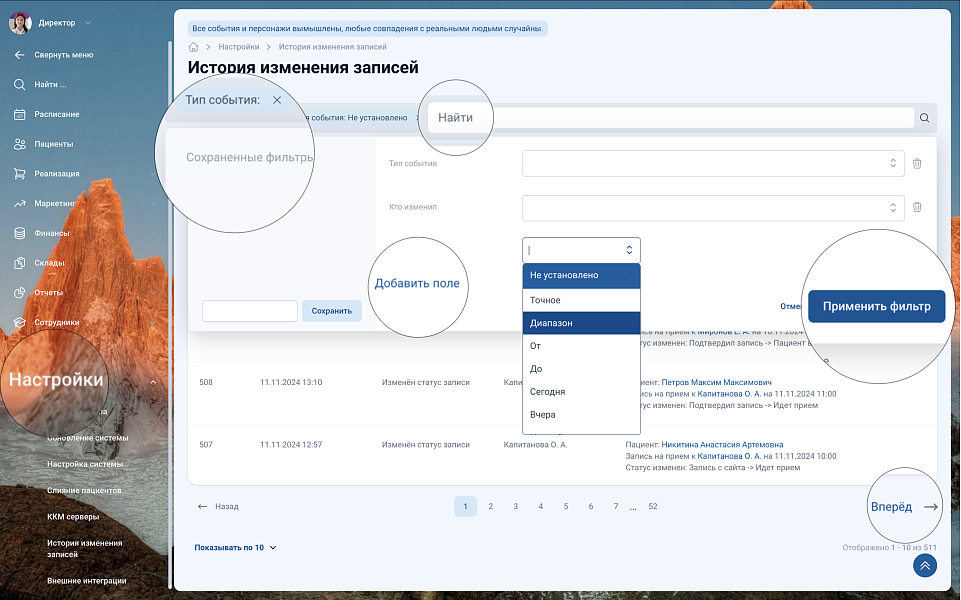This screenshot has width=961, height=600.
Task: Open the 'Тип события' dropdown field
Action: point(710,163)
